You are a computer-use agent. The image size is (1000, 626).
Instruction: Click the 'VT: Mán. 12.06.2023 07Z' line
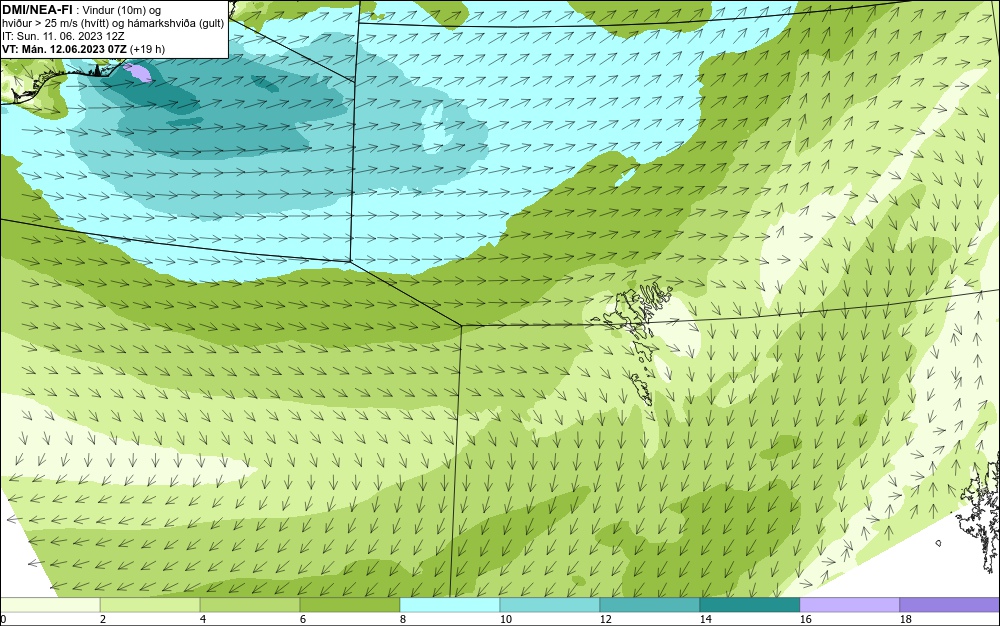64,49
